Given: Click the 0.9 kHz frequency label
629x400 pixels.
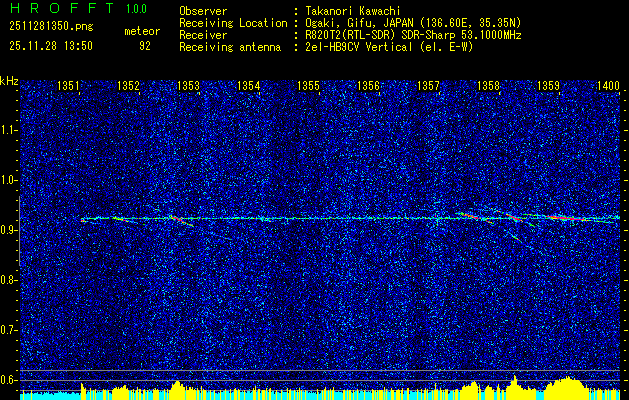Looking at the screenshot, I should (8, 230).
